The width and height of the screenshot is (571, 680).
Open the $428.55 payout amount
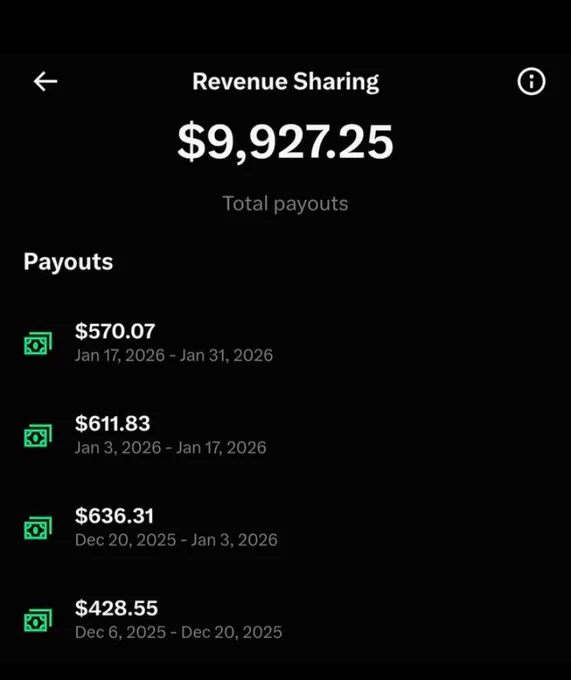[x=116, y=608]
